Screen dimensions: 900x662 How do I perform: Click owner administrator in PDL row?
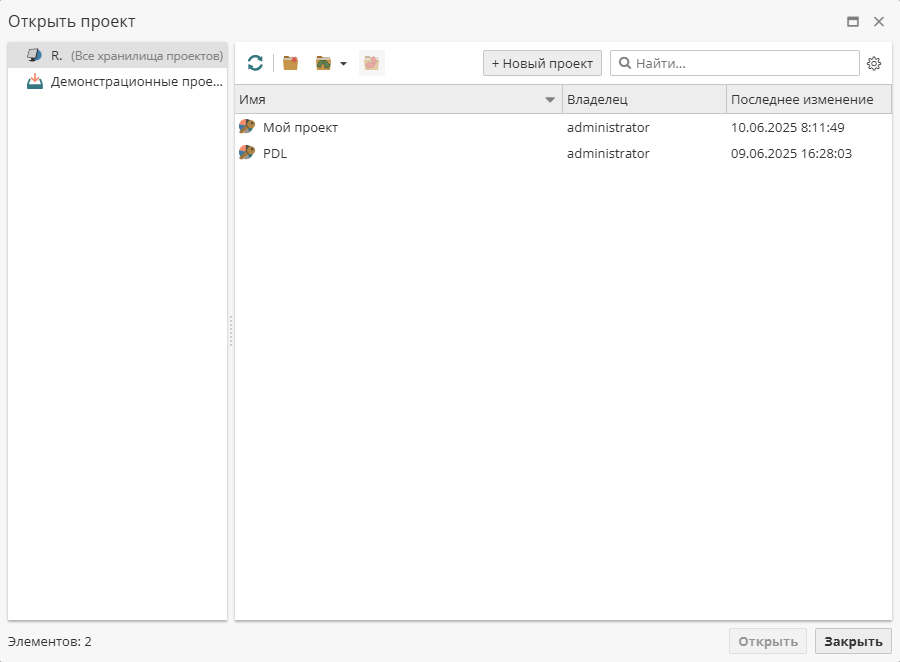tap(608, 154)
